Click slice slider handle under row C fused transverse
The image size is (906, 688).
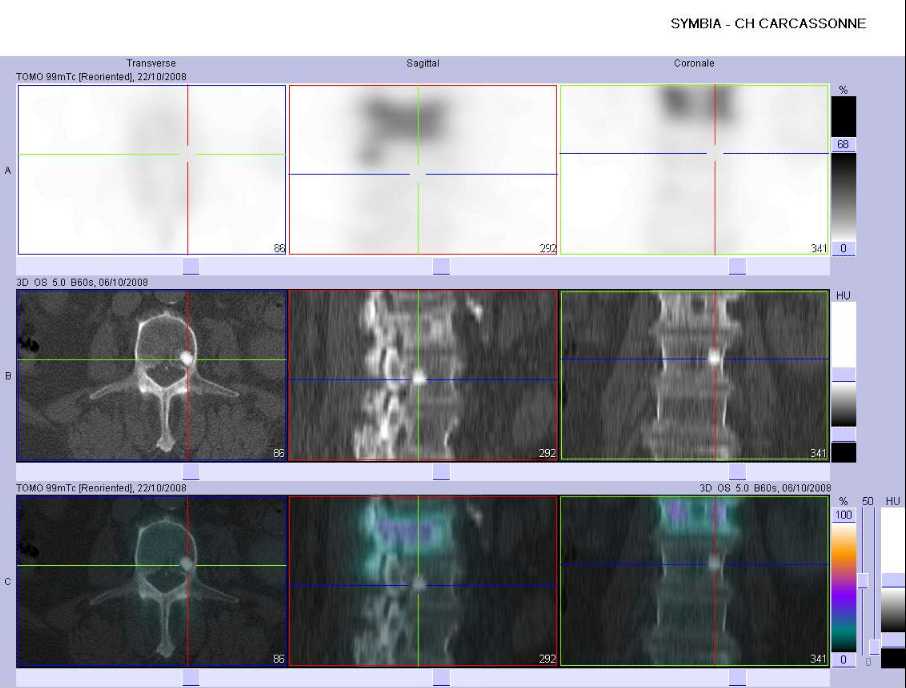pos(191,678)
